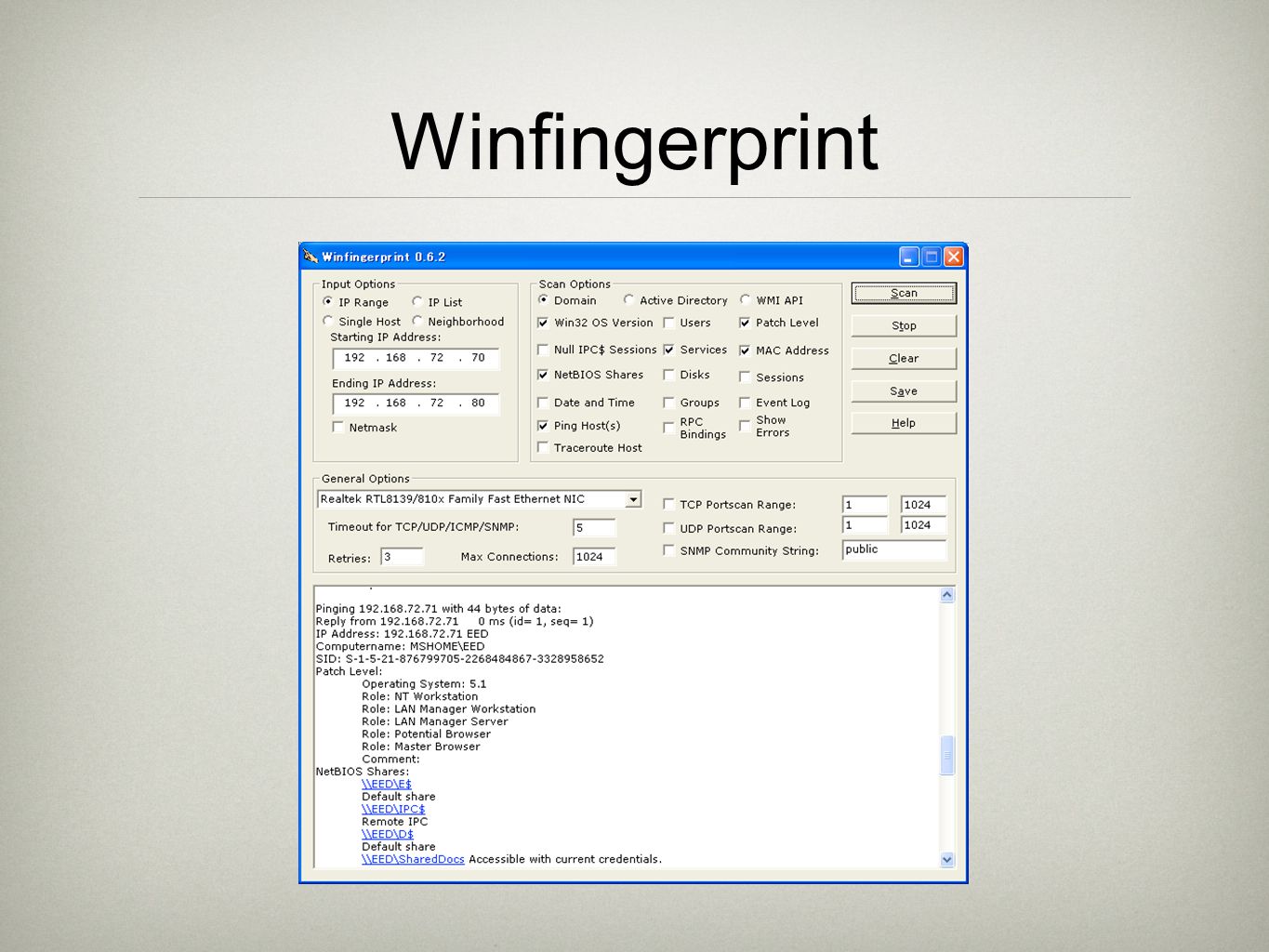Clear the scan results

click(904, 359)
